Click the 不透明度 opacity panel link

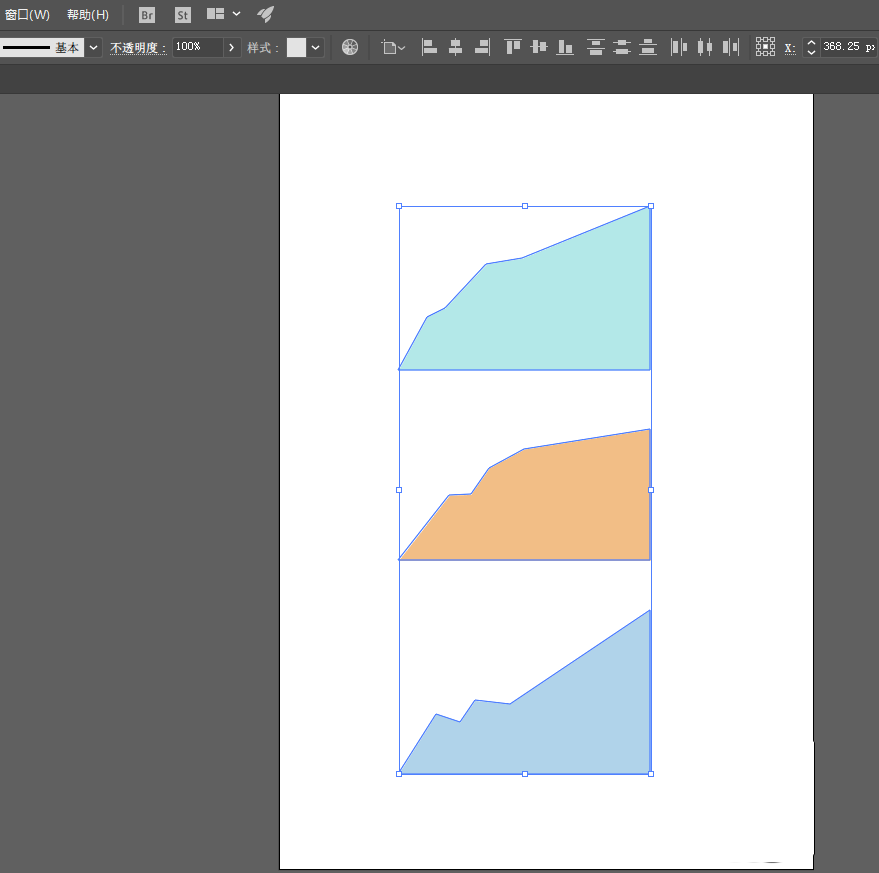(x=138, y=48)
